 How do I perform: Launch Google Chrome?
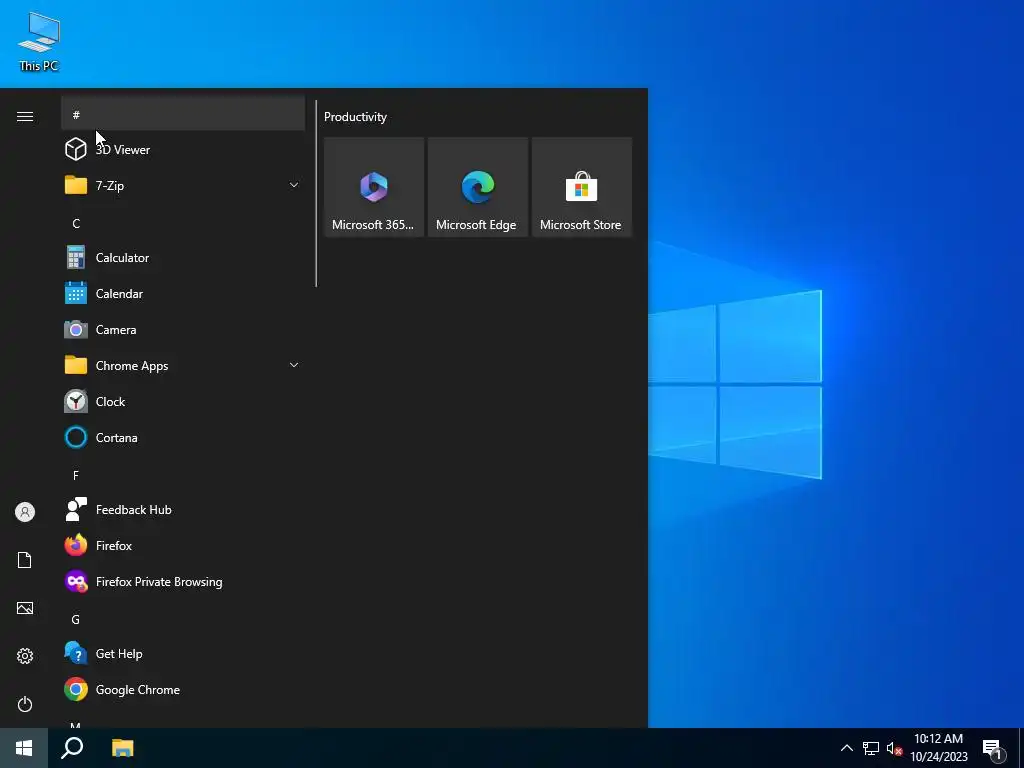pyautogui.click(x=183, y=690)
